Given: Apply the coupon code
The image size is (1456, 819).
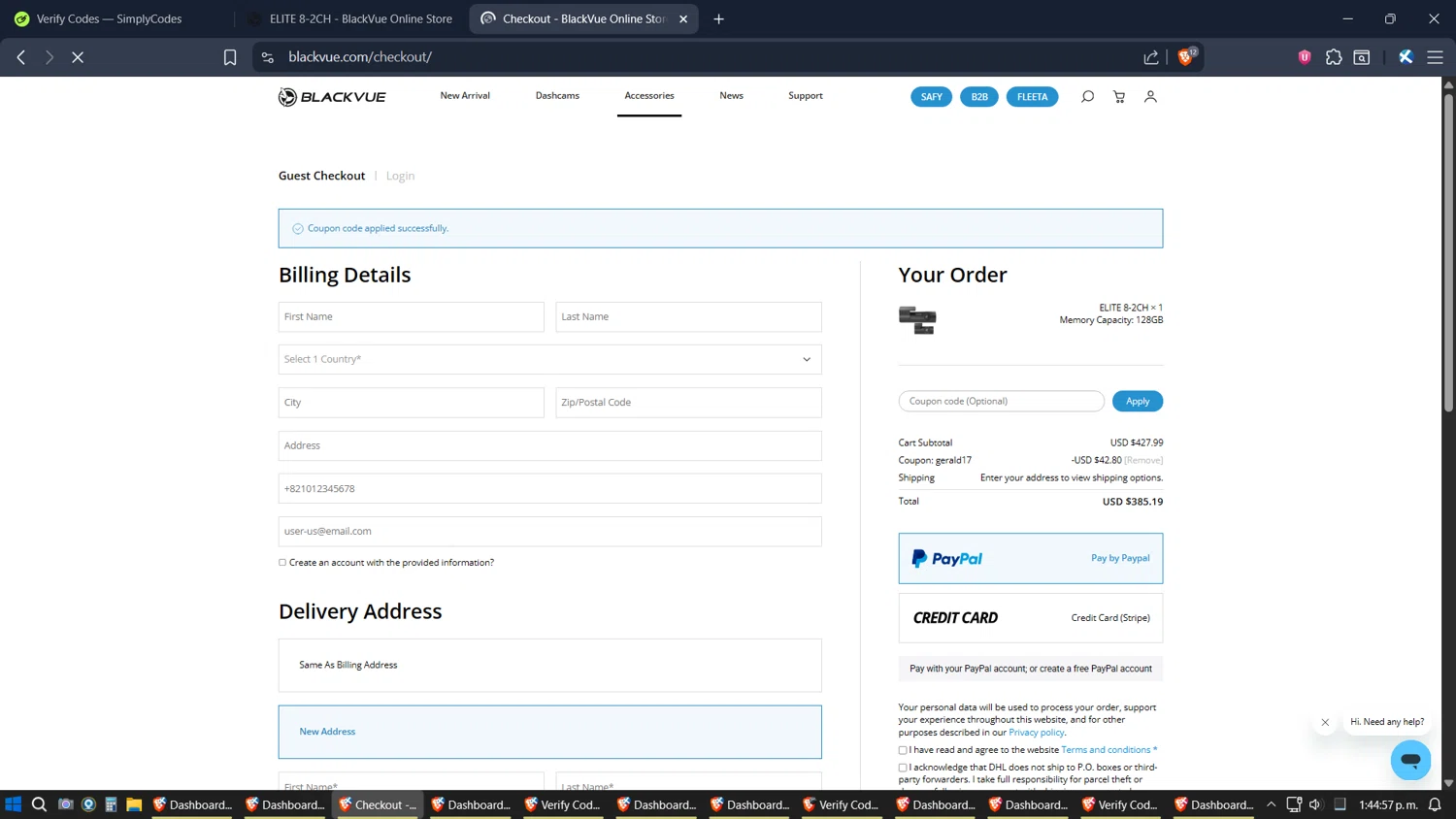Looking at the screenshot, I should coord(1138,401).
